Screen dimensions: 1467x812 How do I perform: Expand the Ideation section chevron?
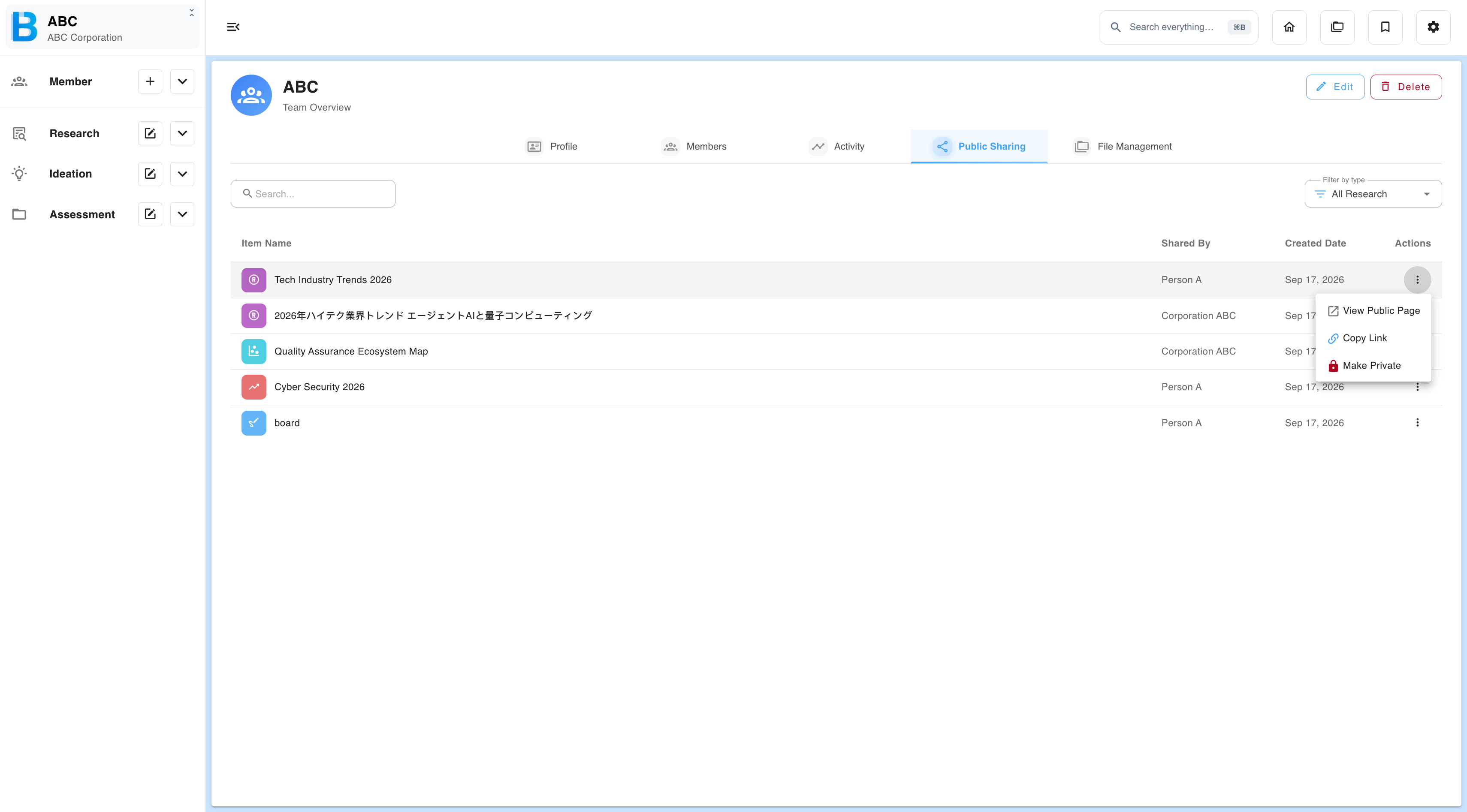(182, 174)
